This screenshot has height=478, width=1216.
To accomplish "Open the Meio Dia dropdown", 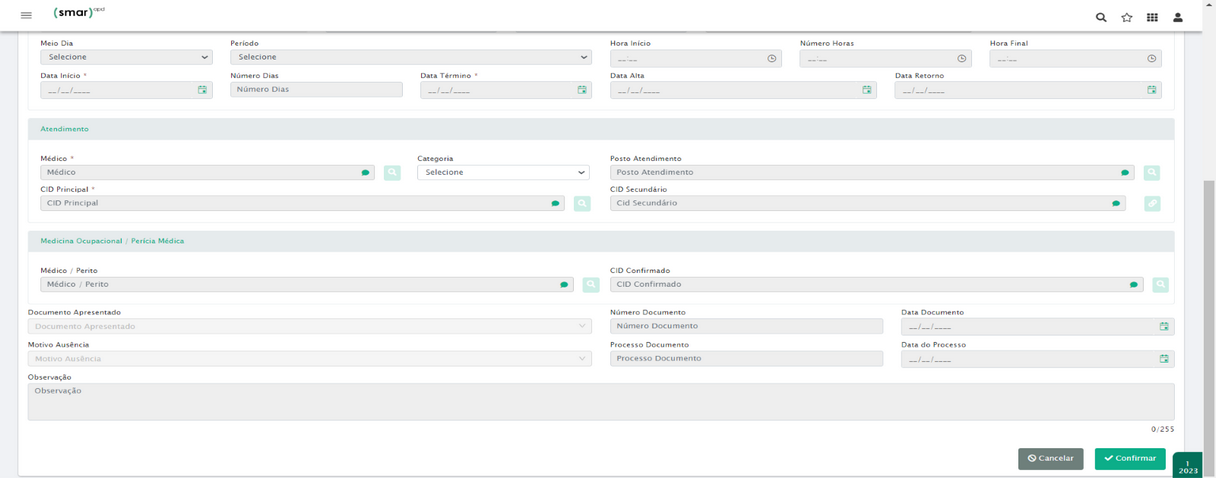I will coord(126,58).
